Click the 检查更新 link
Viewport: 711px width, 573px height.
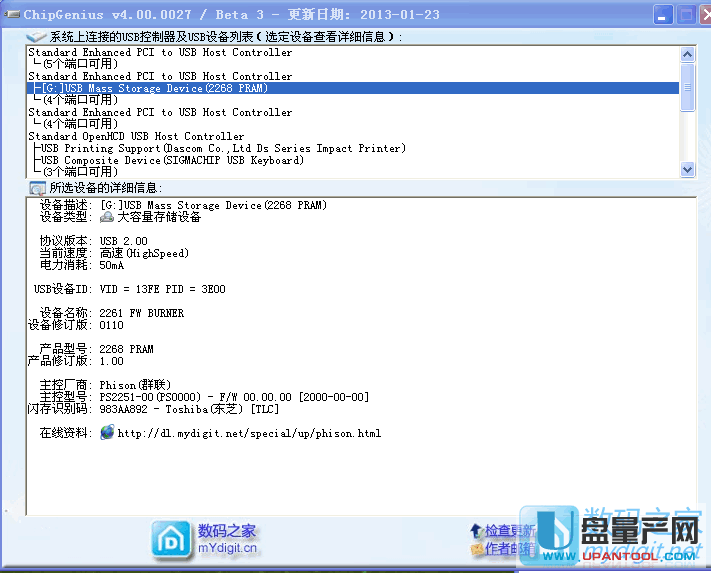click(510, 530)
